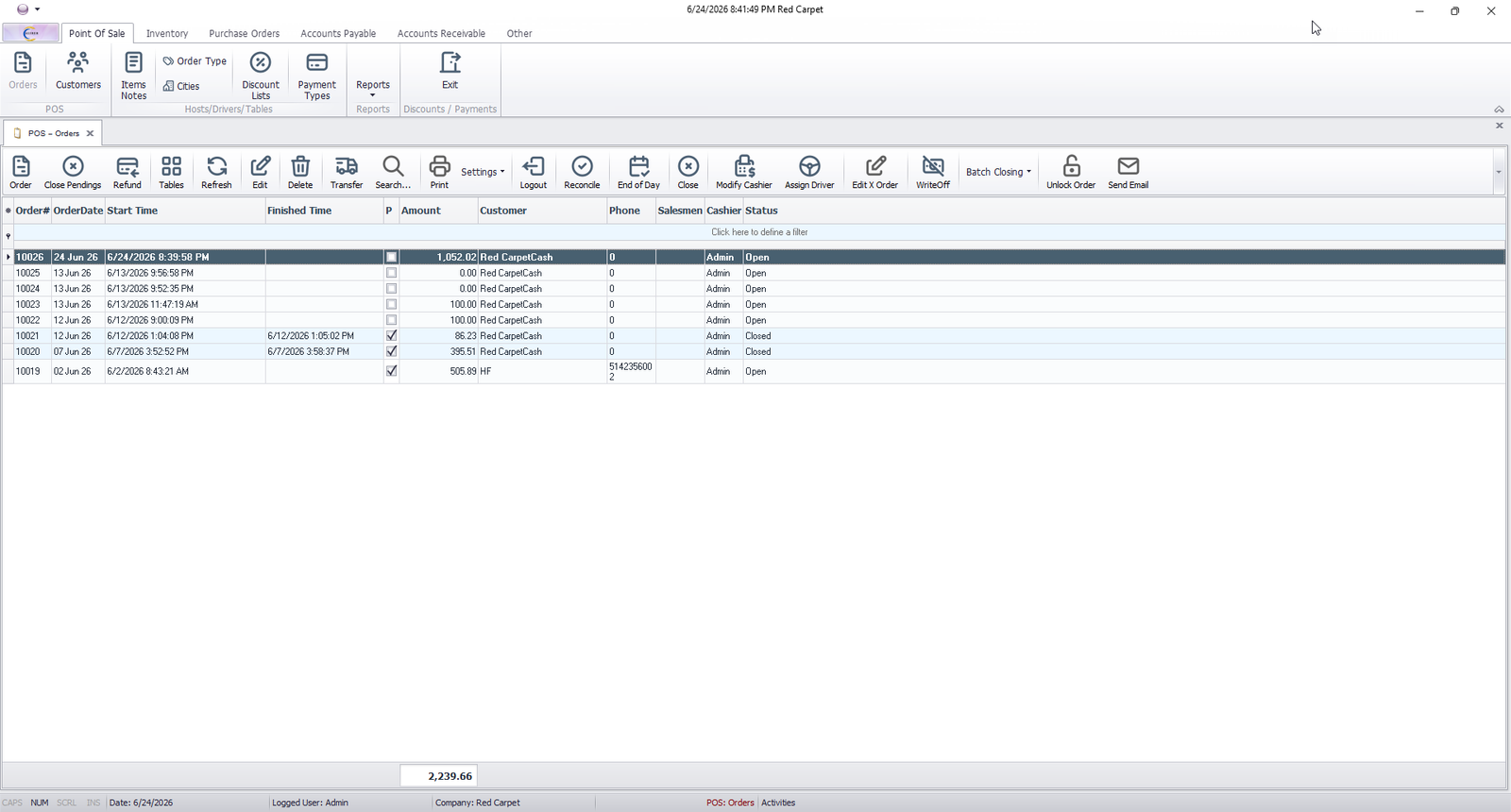The image size is (1511, 812).
Task: Click the Refund toolbar icon
Action: [127, 173]
